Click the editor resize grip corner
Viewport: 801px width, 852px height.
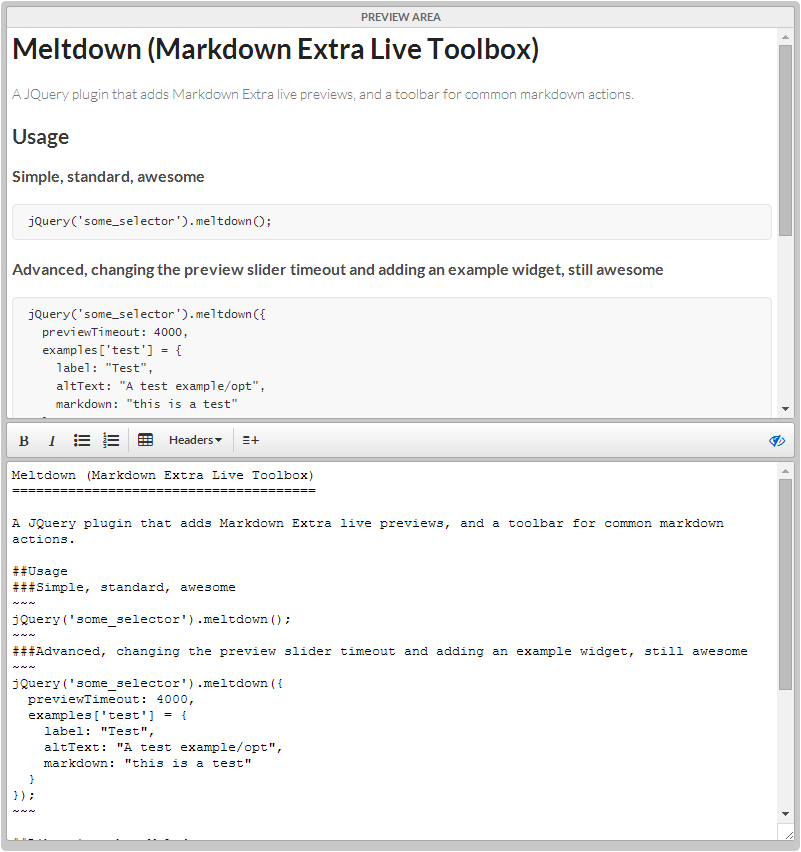click(x=789, y=834)
